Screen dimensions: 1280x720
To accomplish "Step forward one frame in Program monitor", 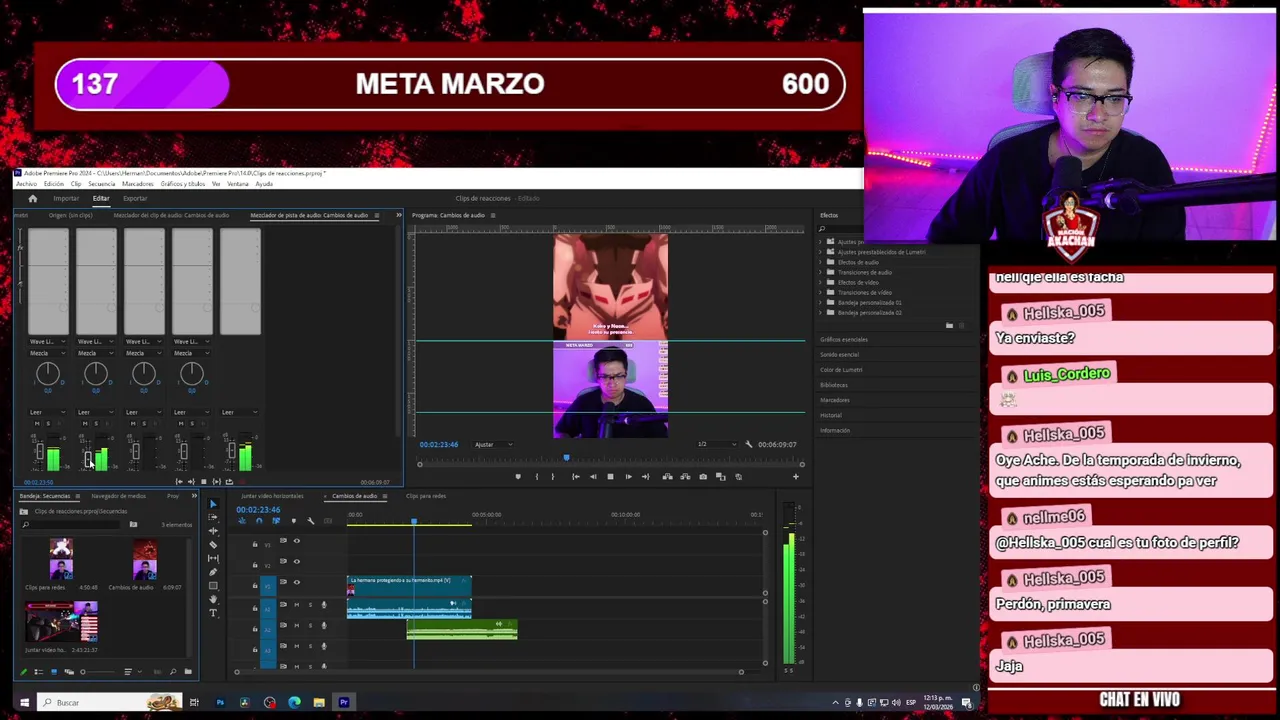I will click(628, 477).
